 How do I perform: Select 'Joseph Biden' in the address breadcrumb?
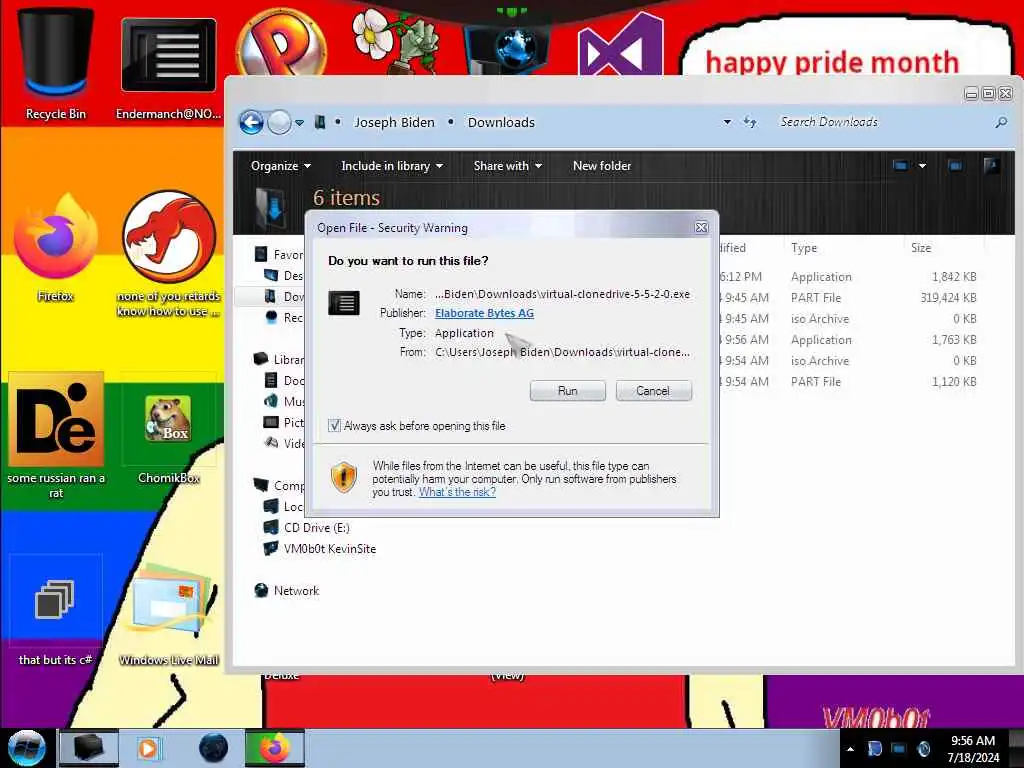(x=394, y=122)
